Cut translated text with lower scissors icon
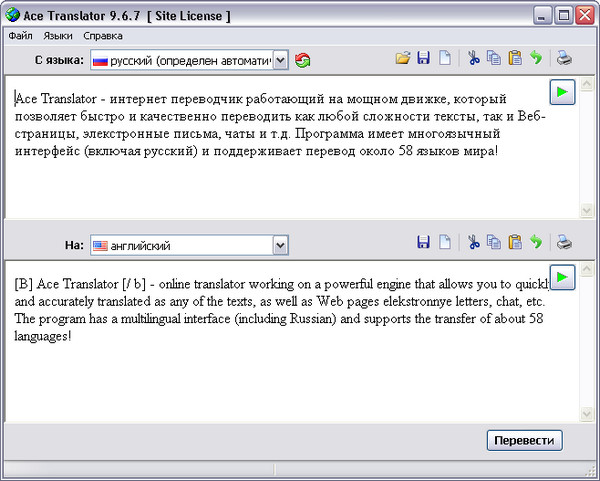 coord(474,243)
